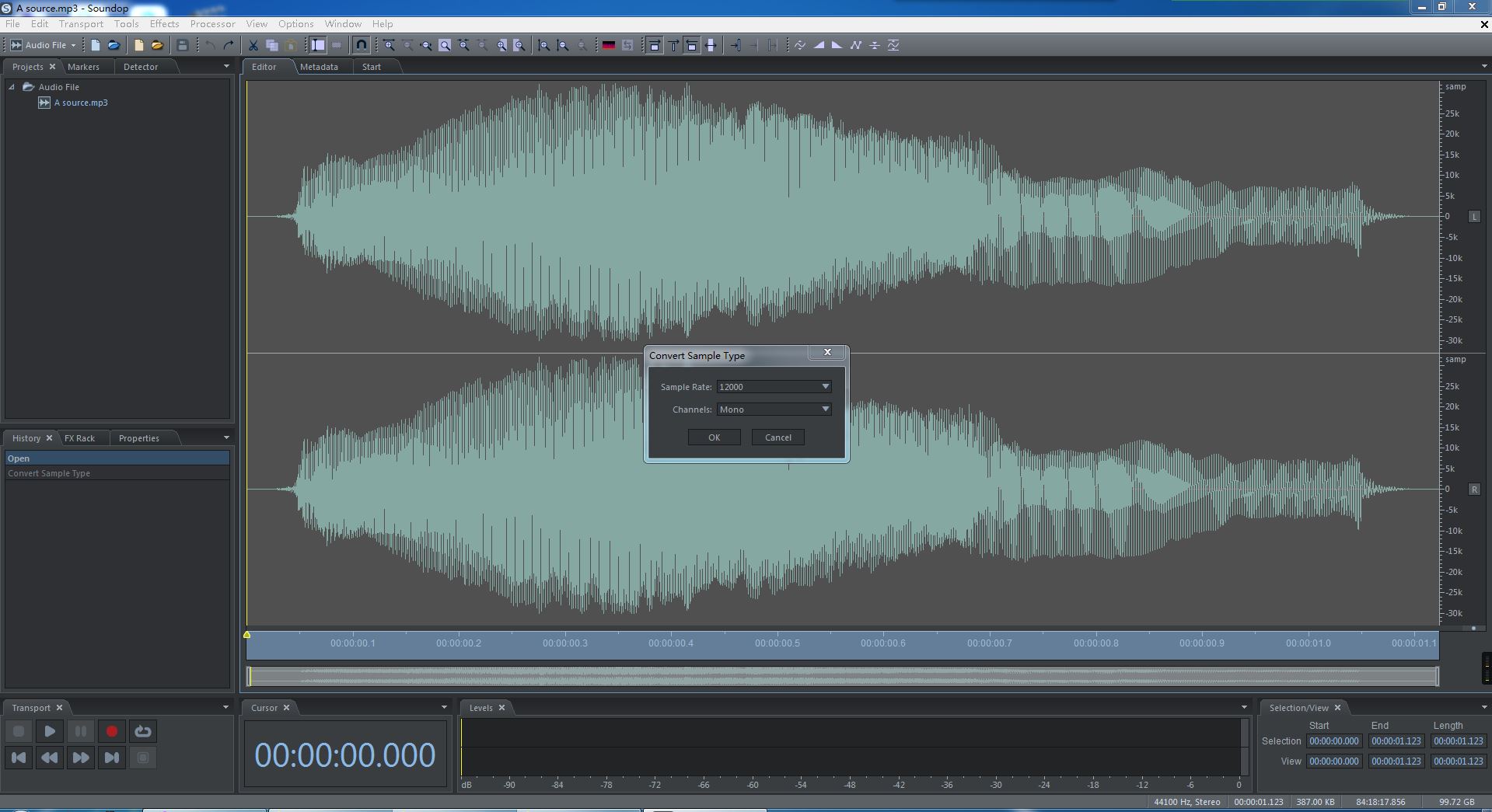The image size is (1492, 812).
Task: Click the Redo arrow in toolbar
Action: click(229, 45)
